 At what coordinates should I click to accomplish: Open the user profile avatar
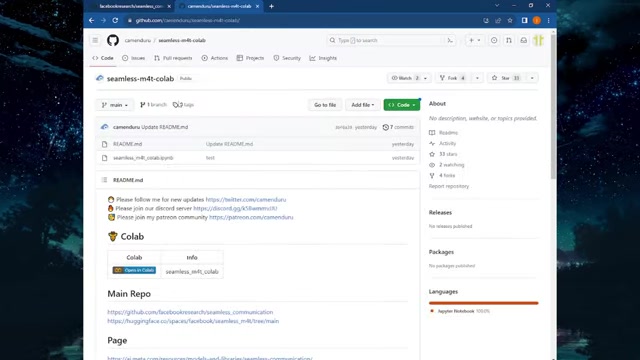tap(538, 40)
